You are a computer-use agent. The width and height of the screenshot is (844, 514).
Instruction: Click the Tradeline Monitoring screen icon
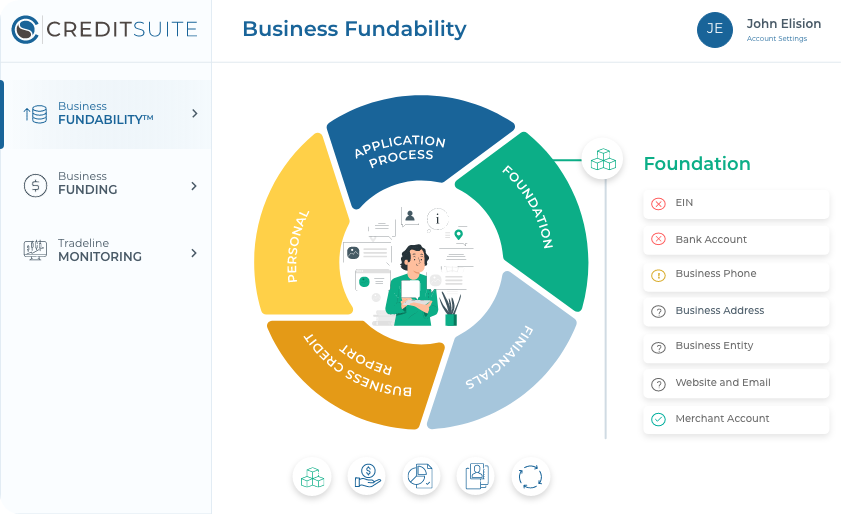35,250
